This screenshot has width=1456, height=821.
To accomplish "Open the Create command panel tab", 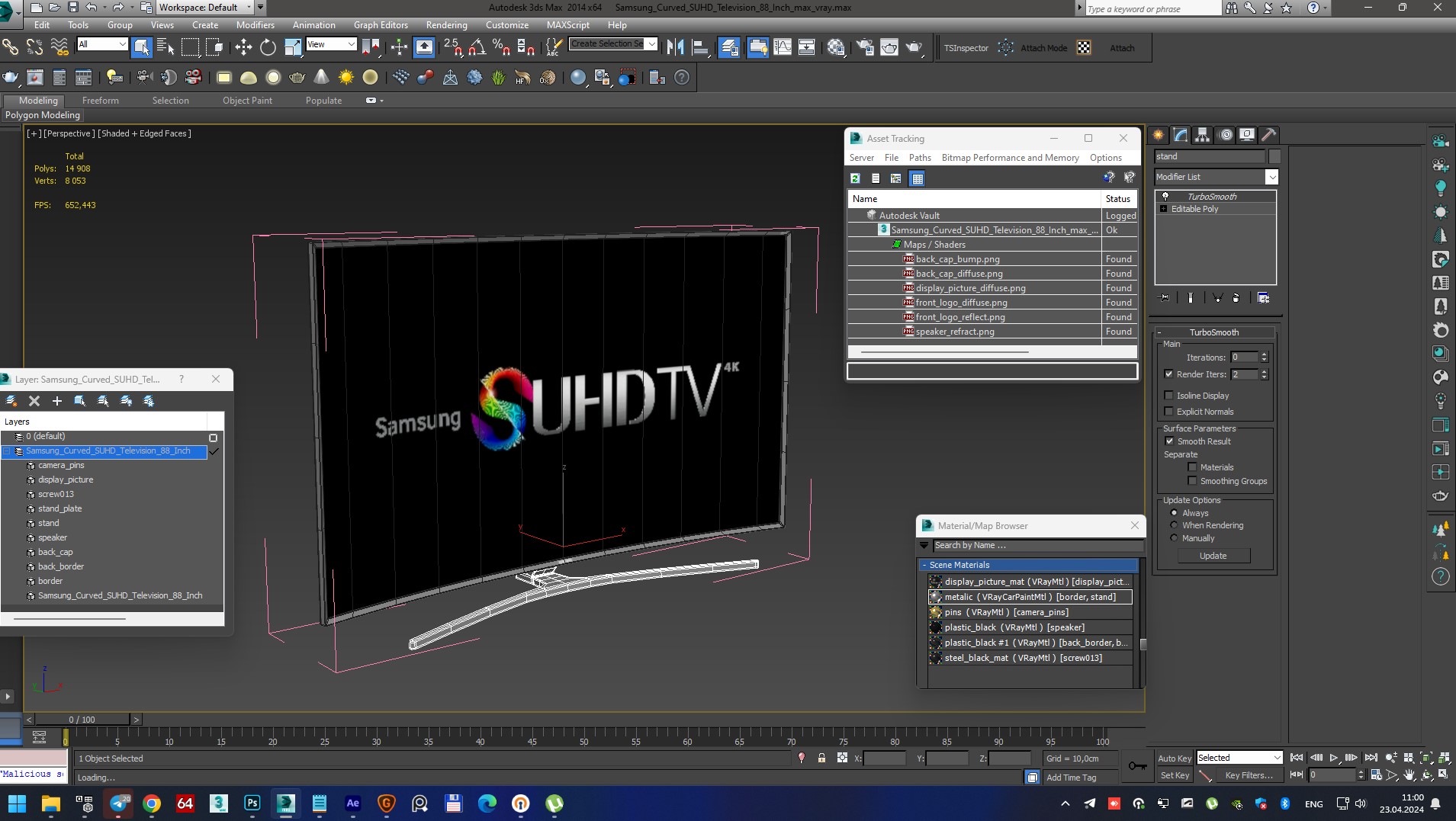I will point(1158,135).
